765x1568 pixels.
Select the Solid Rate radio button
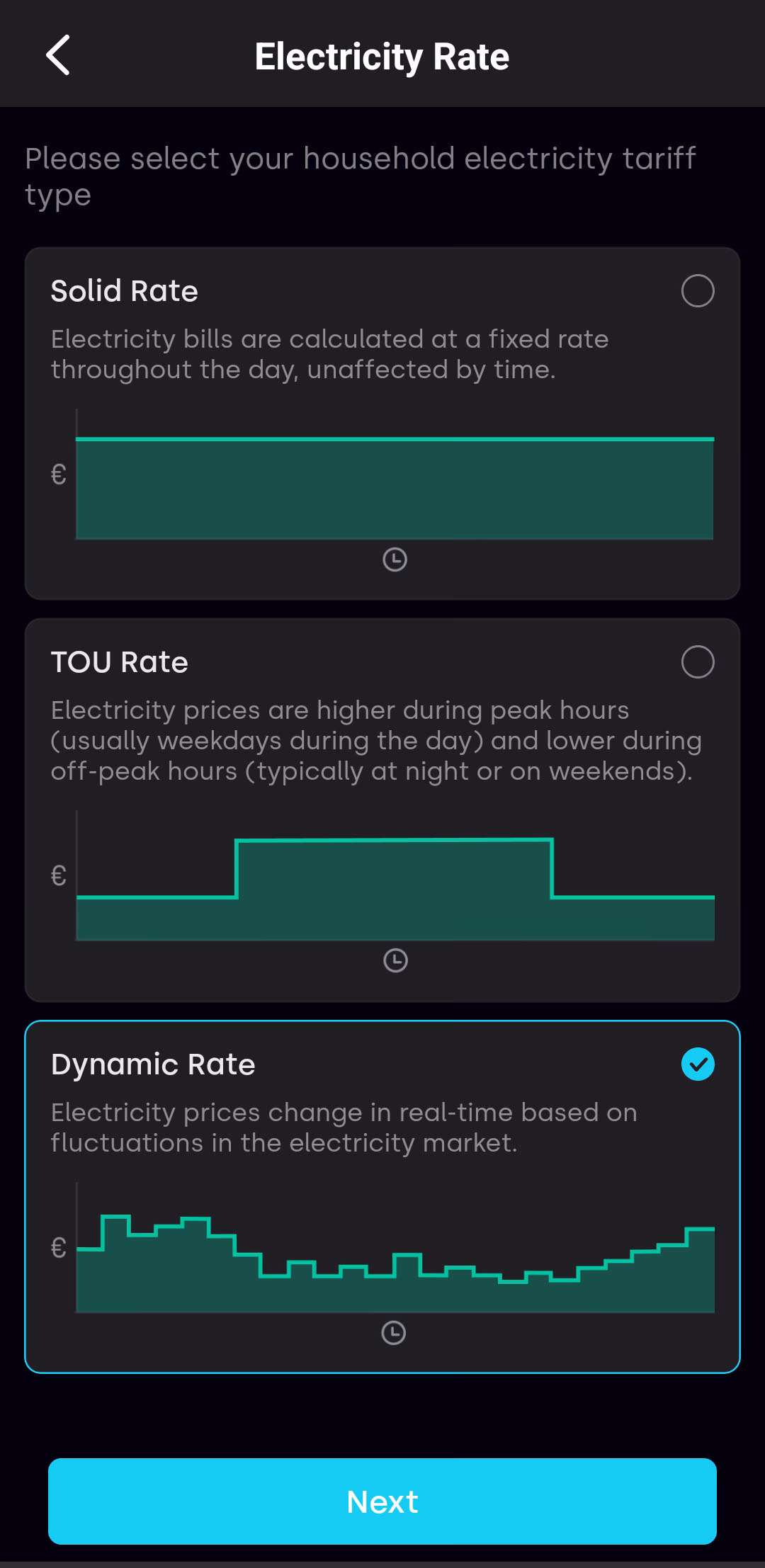pos(697,291)
